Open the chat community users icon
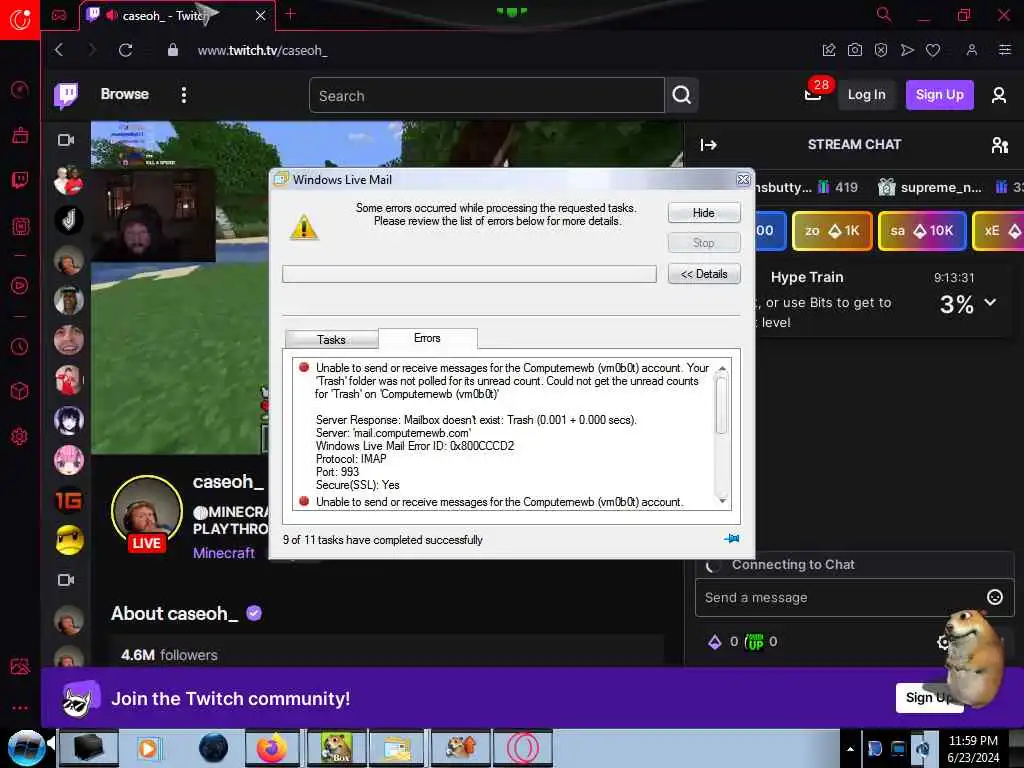 pyautogui.click(x=999, y=145)
